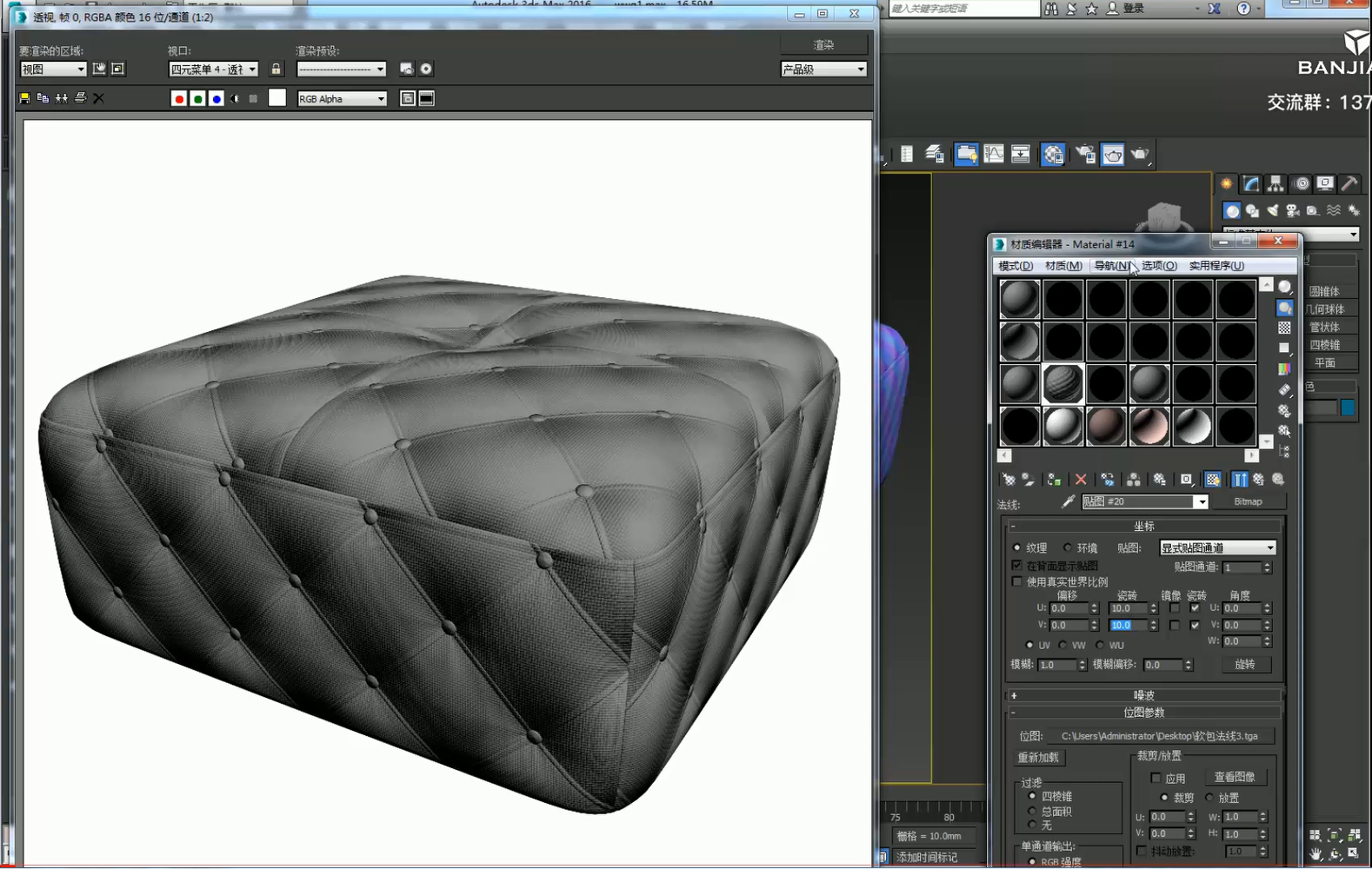Open the 材质(M) menu
1372x869 pixels.
[x=1063, y=266]
